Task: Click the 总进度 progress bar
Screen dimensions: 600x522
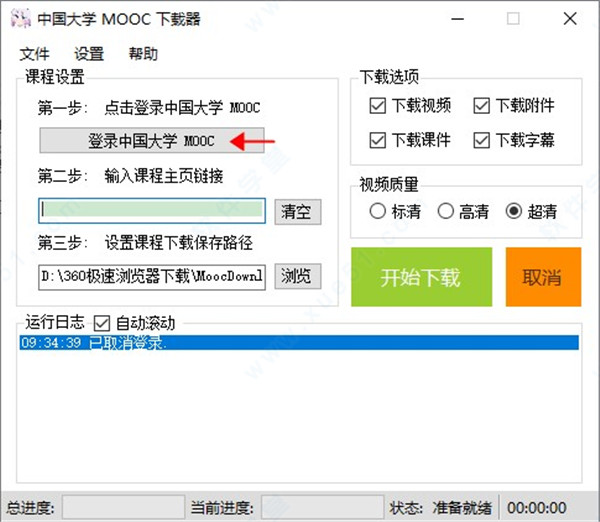Action: [124, 507]
